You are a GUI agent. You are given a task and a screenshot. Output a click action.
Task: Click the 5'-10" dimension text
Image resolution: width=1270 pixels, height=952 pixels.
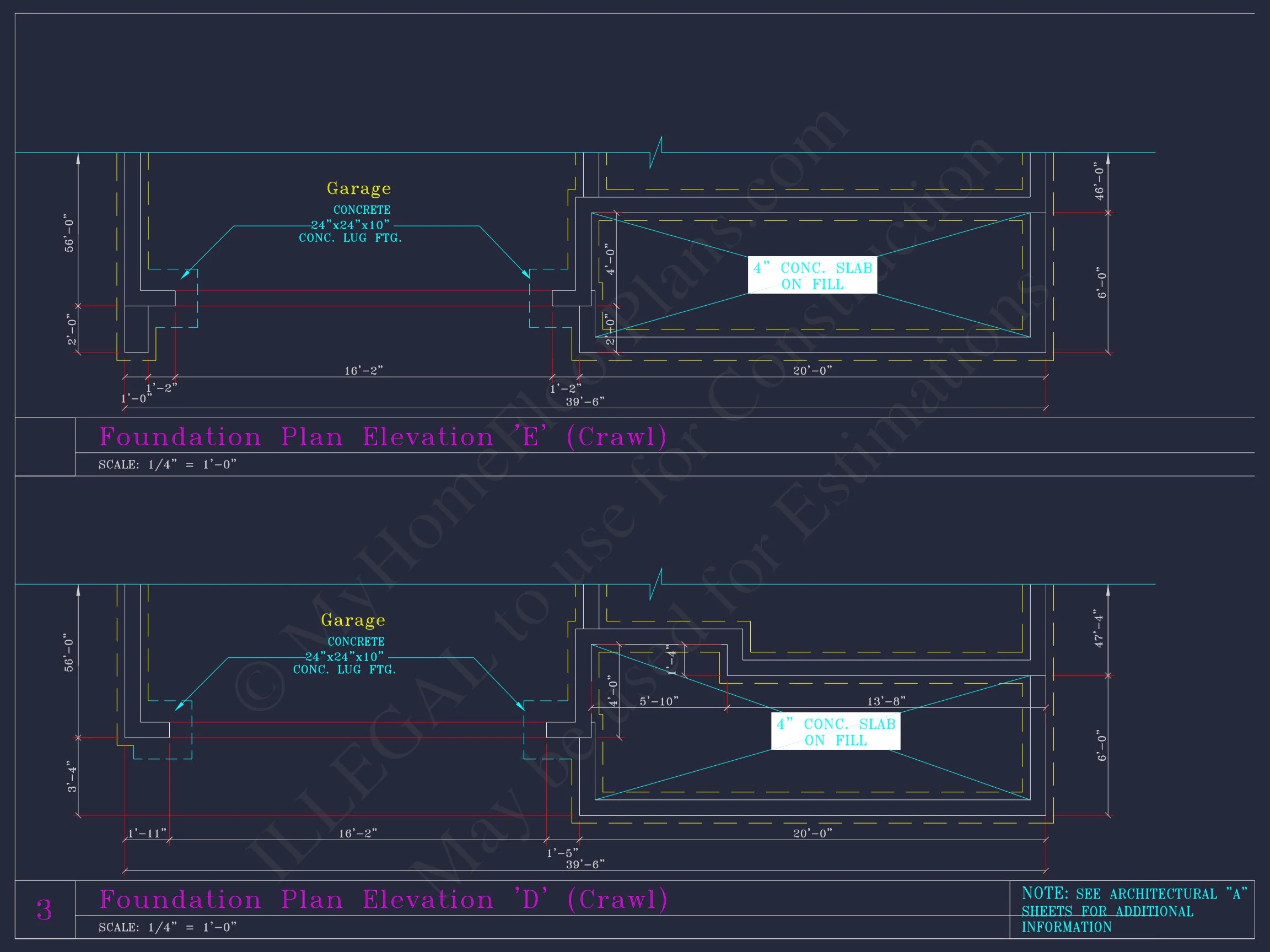[x=659, y=701]
